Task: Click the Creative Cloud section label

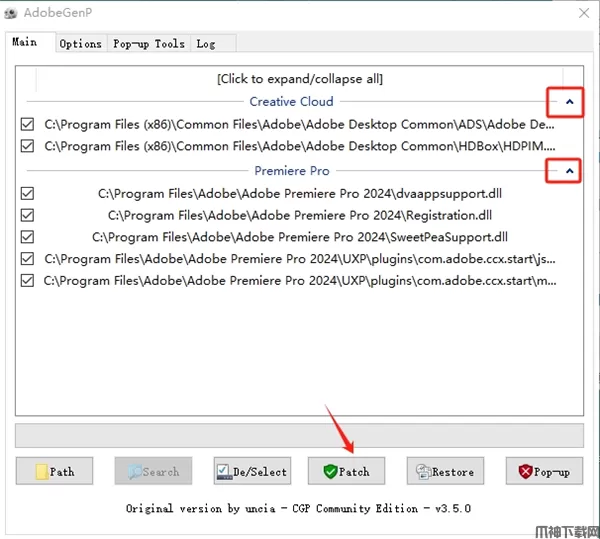Action: (291, 102)
